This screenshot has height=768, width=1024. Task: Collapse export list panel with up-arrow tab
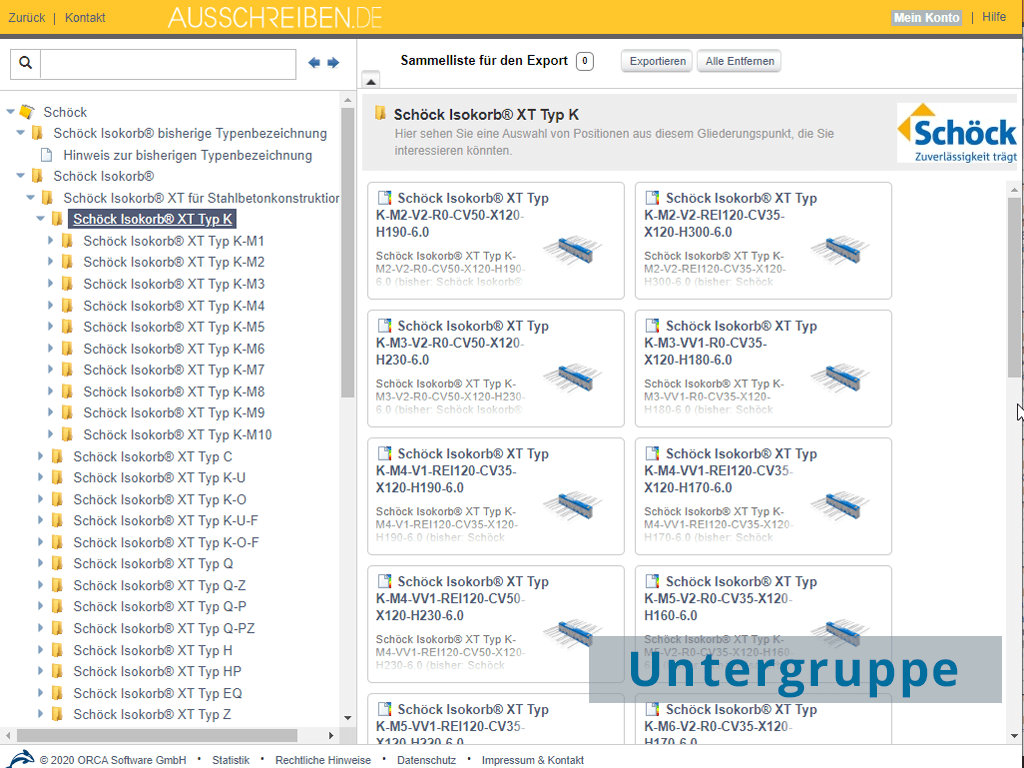[x=371, y=81]
